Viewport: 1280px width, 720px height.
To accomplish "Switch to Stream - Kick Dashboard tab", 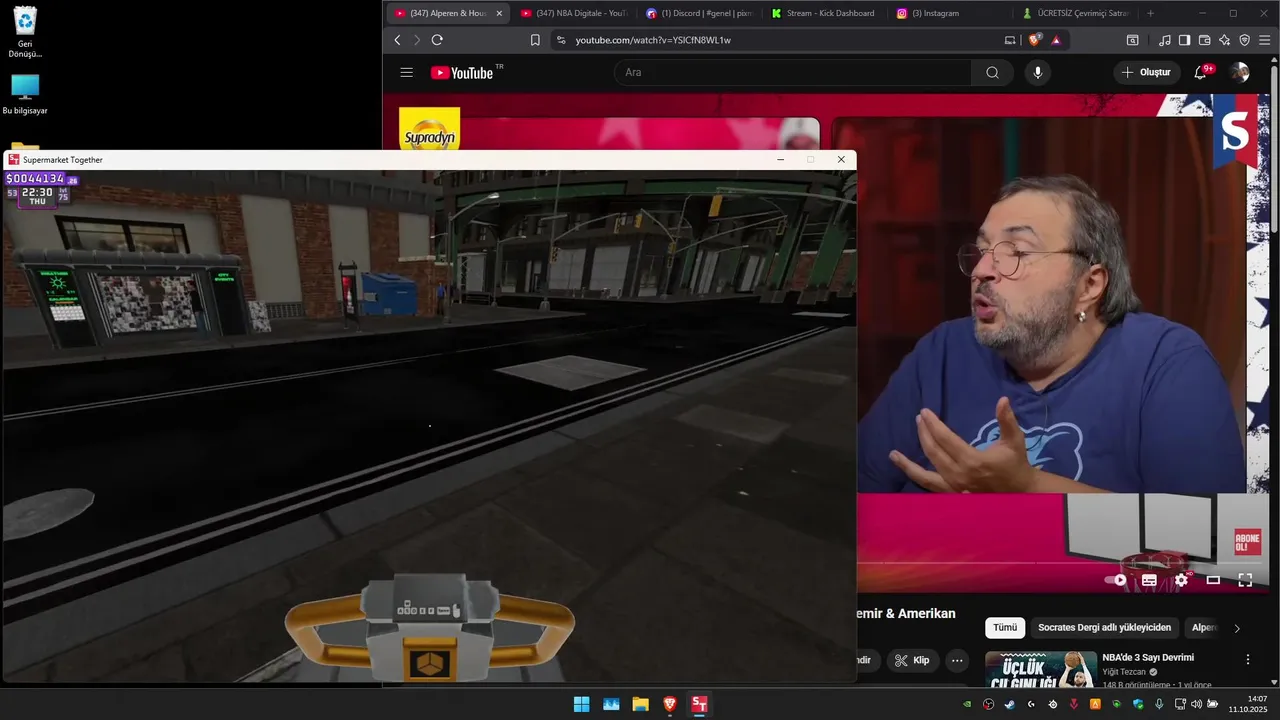I will pos(825,13).
